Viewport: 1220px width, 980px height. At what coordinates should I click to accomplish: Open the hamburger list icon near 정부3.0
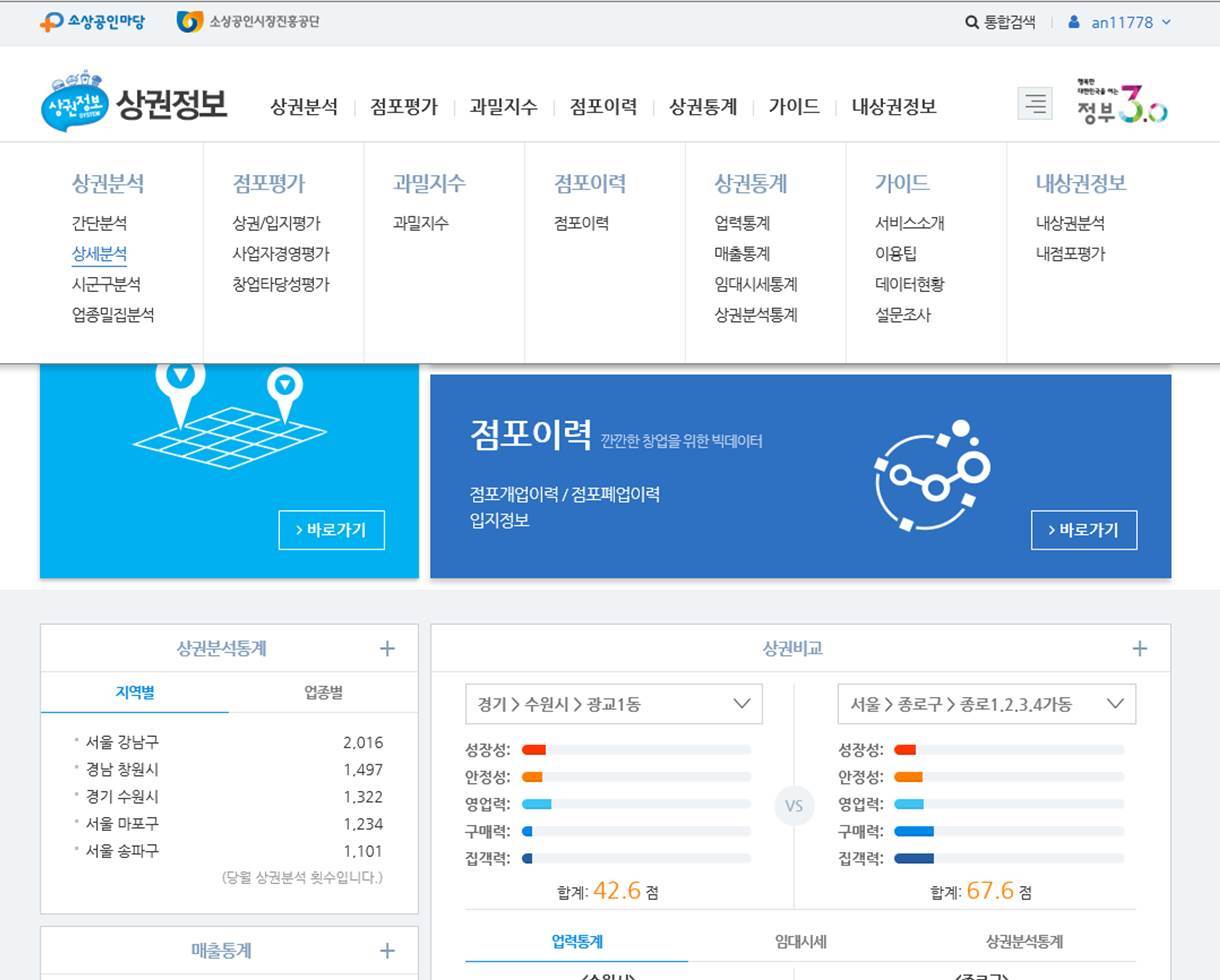[x=1036, y=103]
